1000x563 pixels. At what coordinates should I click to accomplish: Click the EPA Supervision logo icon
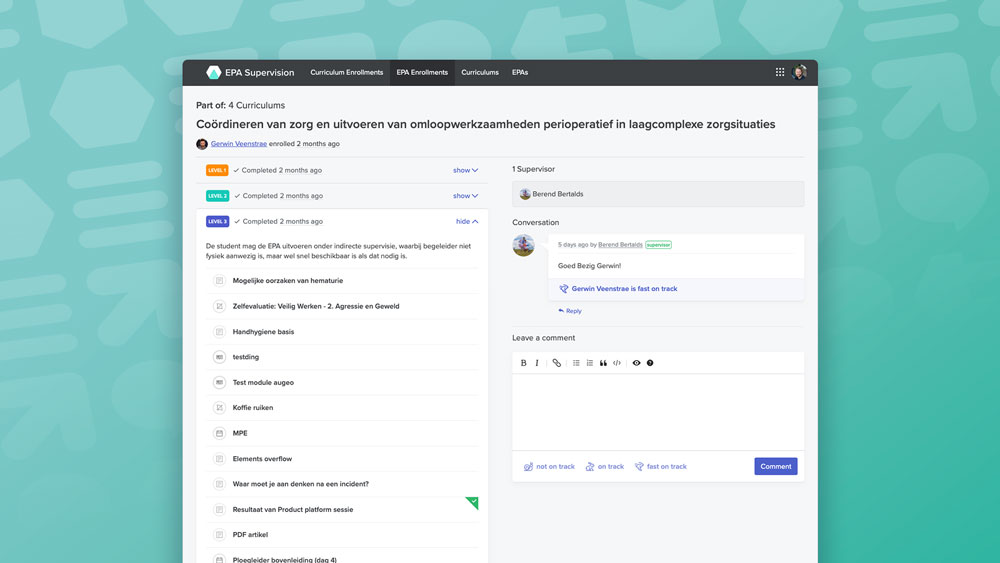point(214,73)
